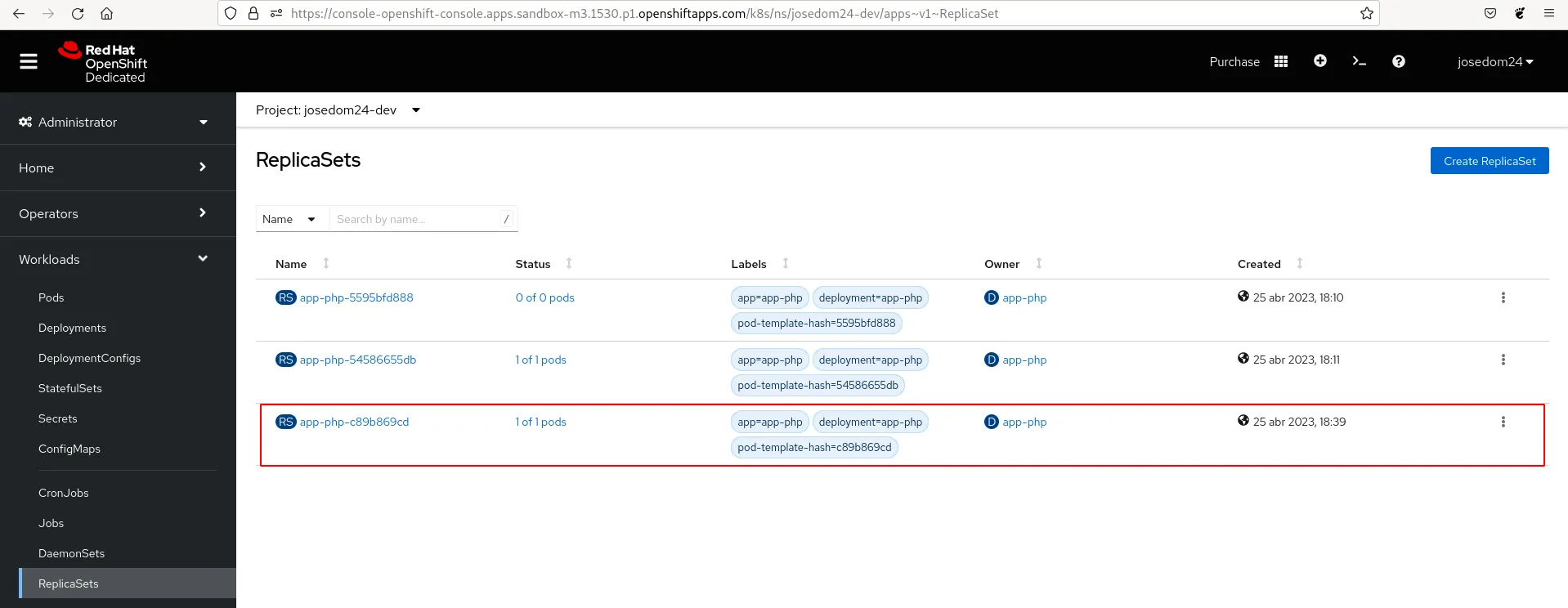Open Deployments in the sidebar
The height and width of the screenshot is (608, 1568).
[72, 328]
